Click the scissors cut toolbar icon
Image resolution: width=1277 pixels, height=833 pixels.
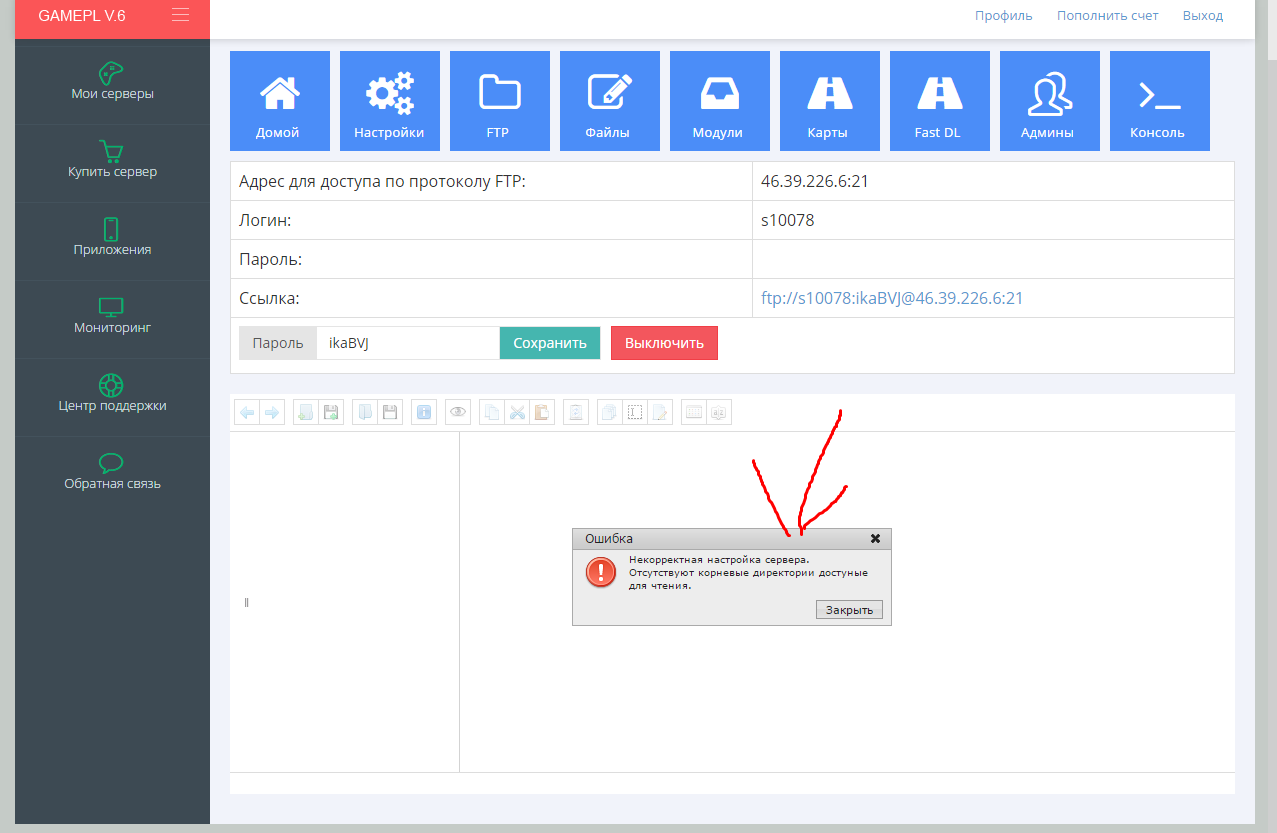[x=517, y=412]
